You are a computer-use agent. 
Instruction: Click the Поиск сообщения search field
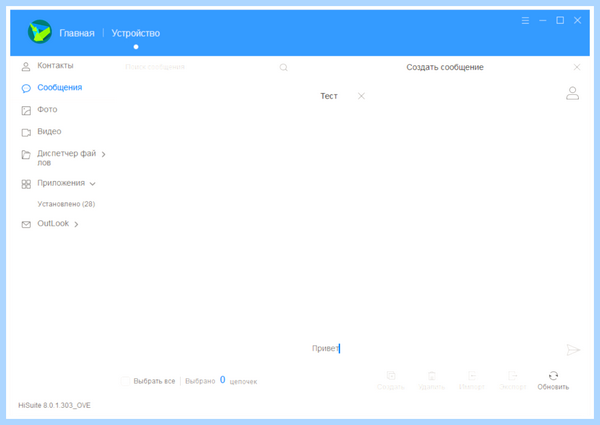point(199,67)
